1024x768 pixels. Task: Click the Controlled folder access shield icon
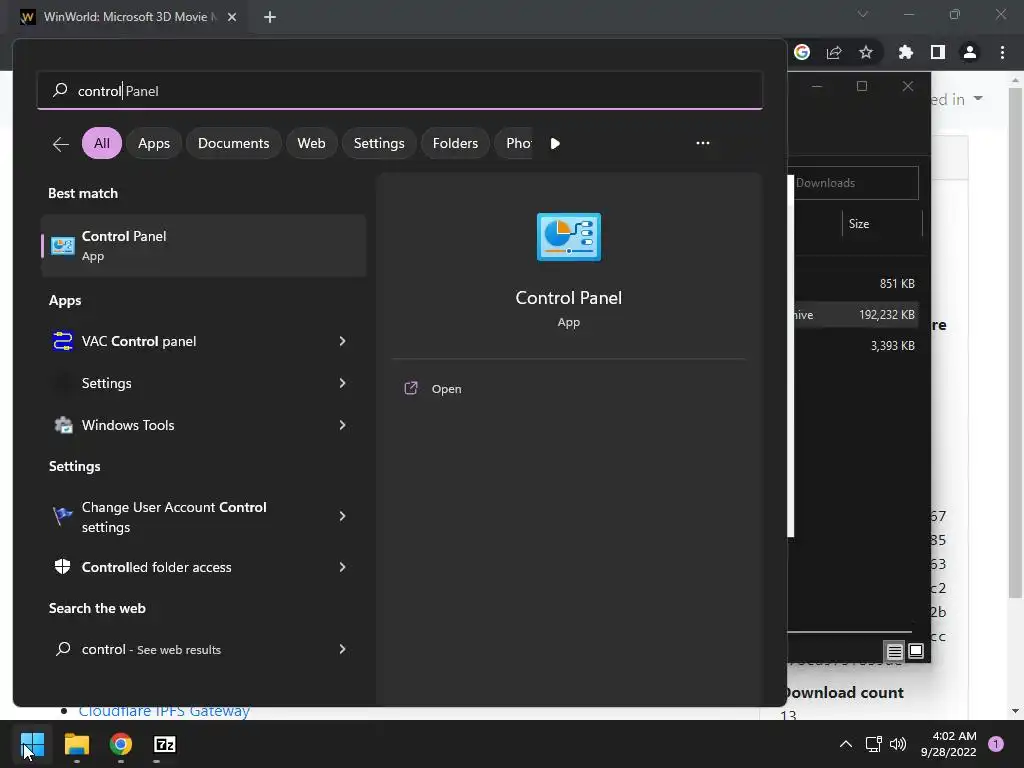click(x=63, y=567)
